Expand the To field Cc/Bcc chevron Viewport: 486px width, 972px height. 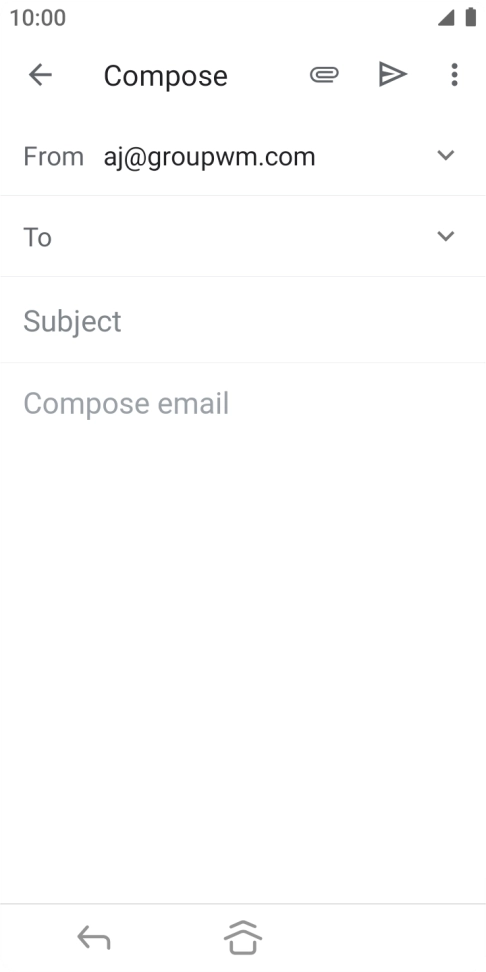446,236
